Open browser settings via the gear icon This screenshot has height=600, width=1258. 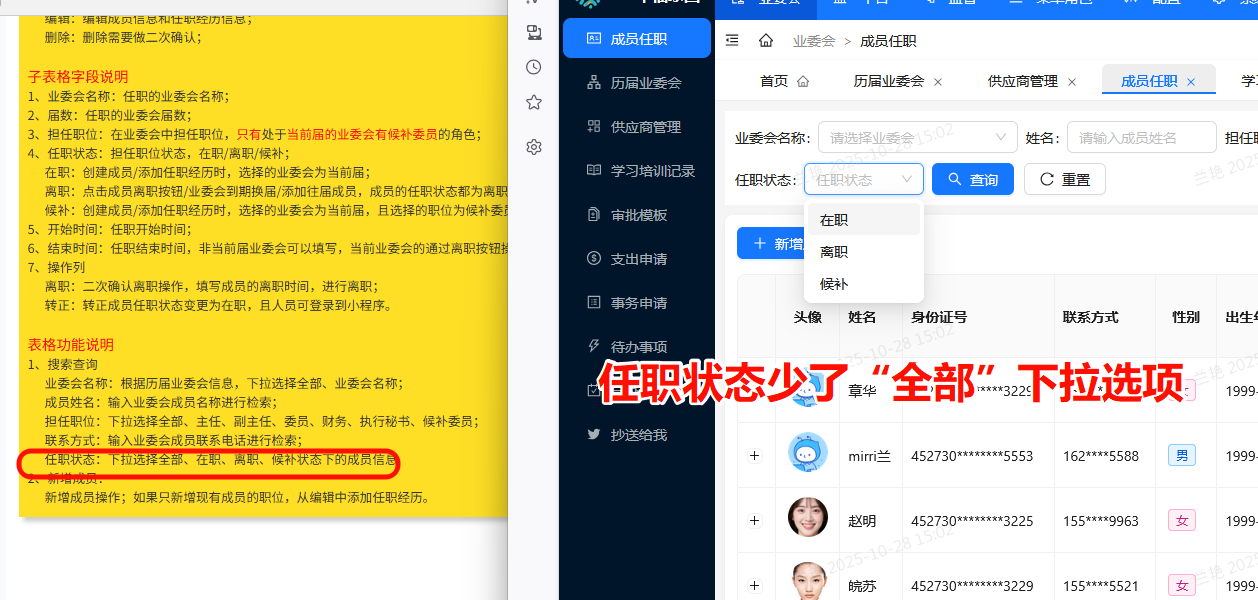point(533,146)
